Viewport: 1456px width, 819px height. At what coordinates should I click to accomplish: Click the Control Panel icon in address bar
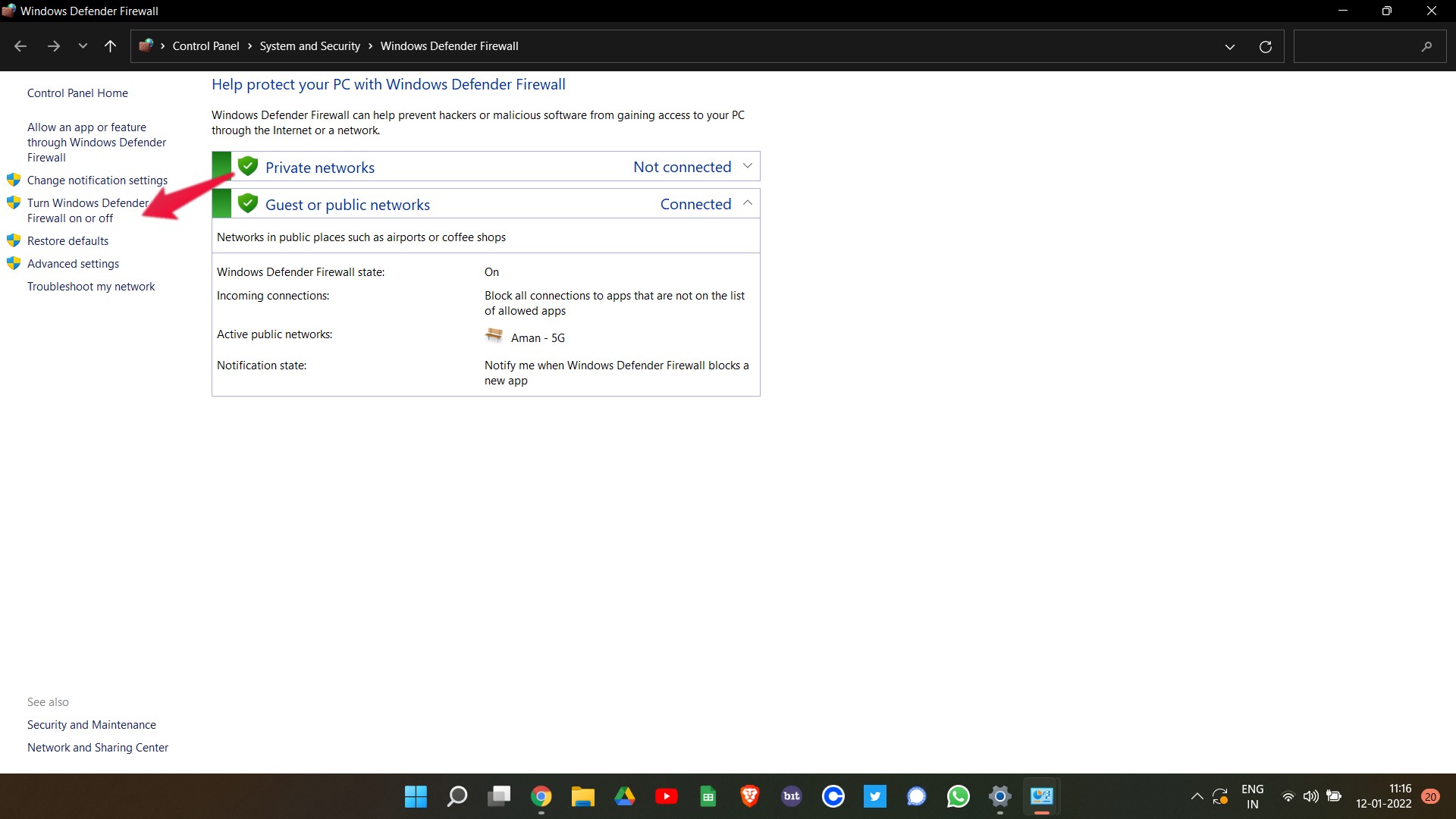146,45
